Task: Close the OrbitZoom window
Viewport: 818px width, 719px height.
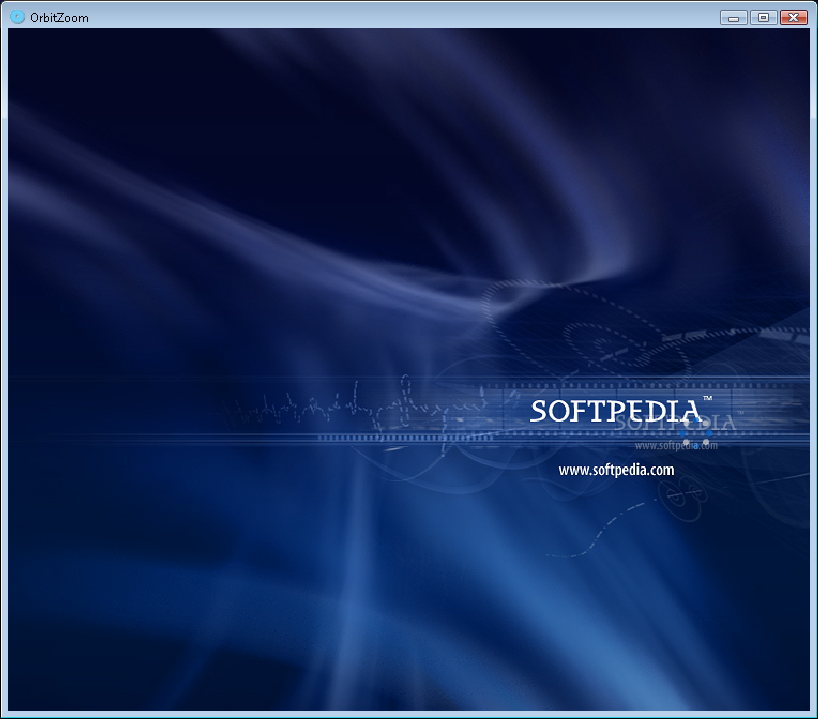Action: coord(793,18)
